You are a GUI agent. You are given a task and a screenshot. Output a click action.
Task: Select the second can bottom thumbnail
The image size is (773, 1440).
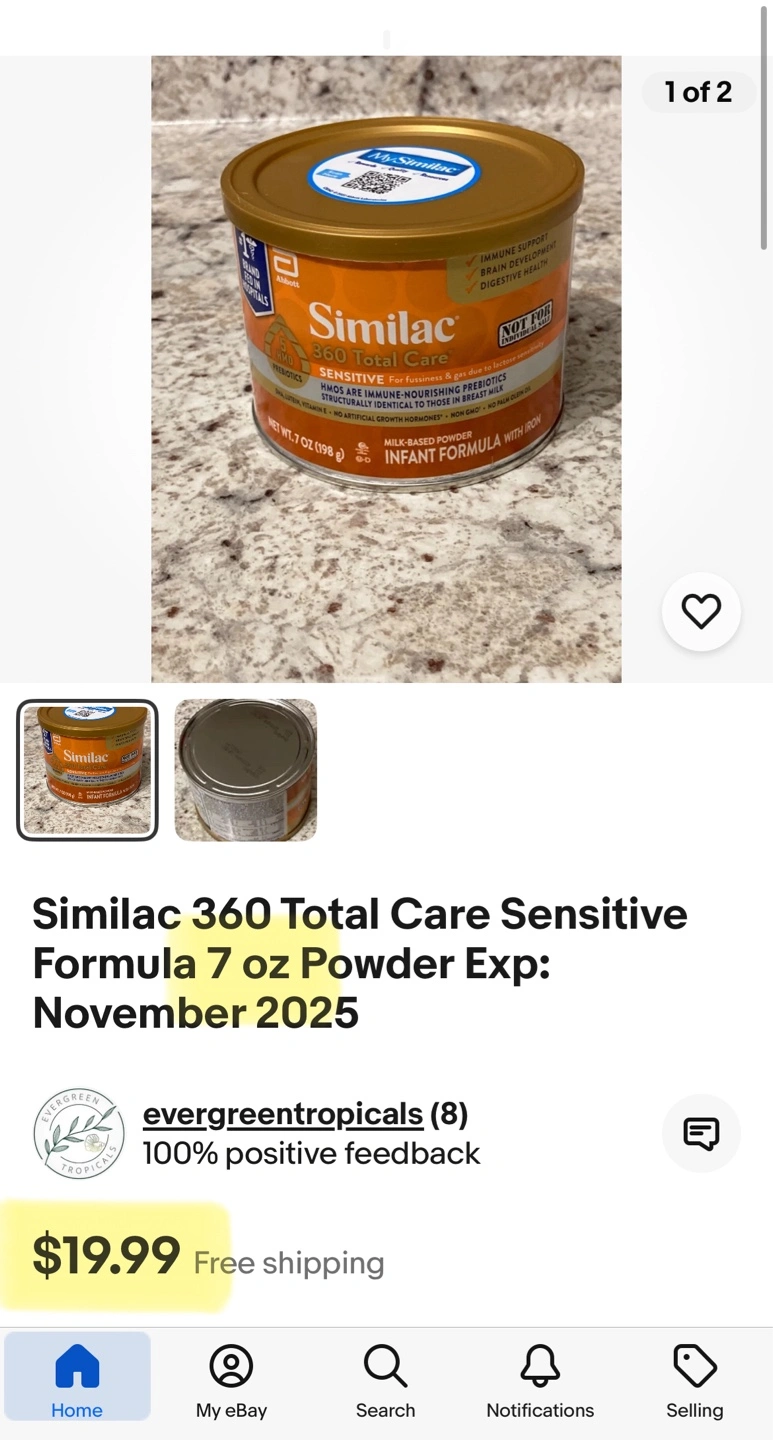coord(246,770)
